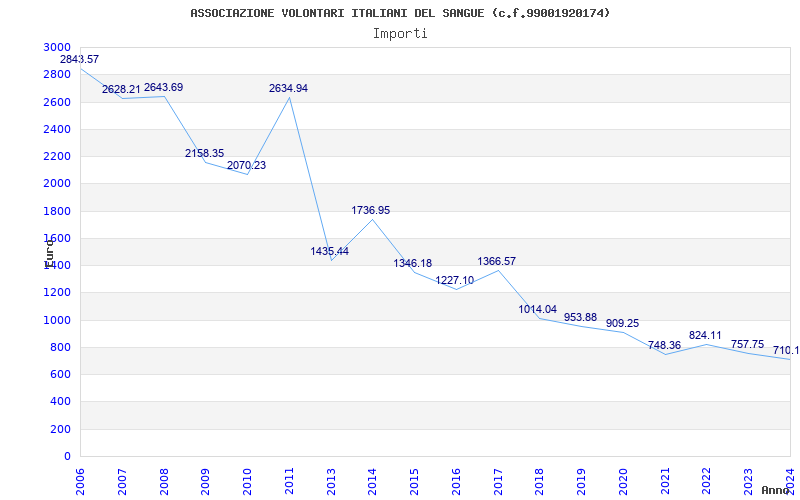Click the Importi subtitle
The height and width of the screenshot is (500, 800).
coord(400,34)
